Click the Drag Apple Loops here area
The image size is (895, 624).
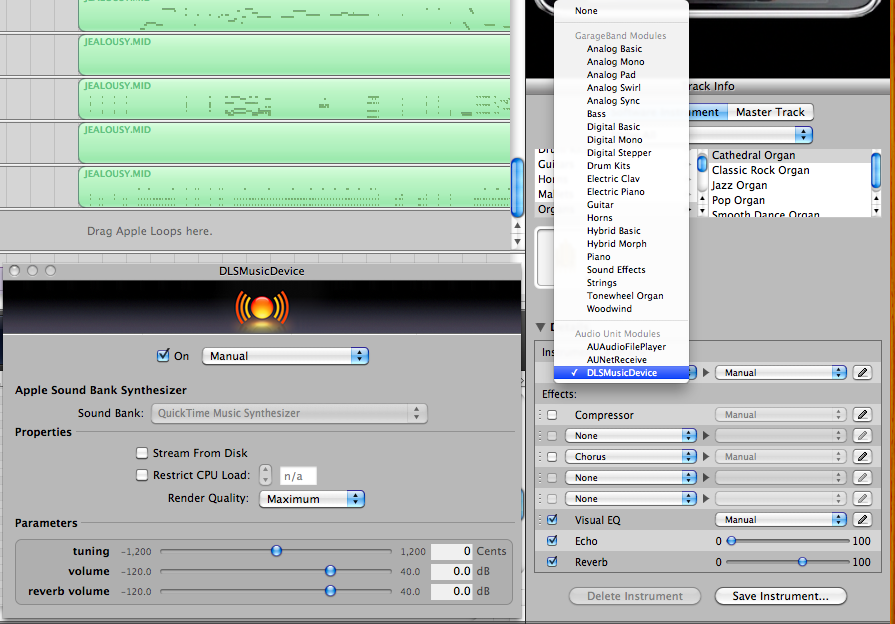[x=150, y=231]
